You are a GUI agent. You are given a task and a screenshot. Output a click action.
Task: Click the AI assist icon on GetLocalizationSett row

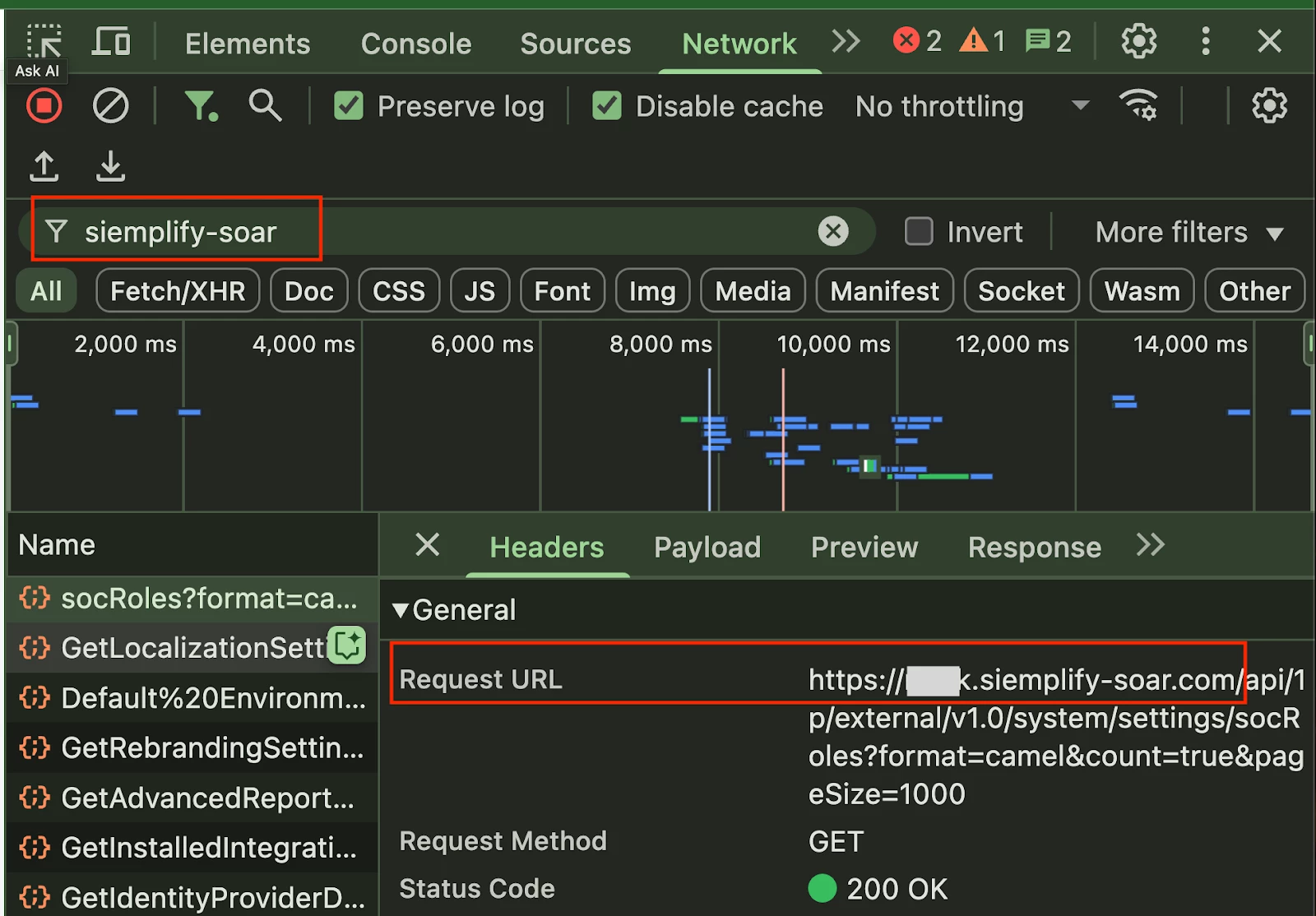pos(347,645)
